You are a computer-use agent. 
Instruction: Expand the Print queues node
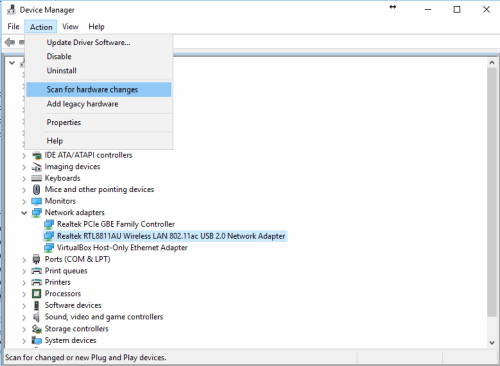click(24, 271)
